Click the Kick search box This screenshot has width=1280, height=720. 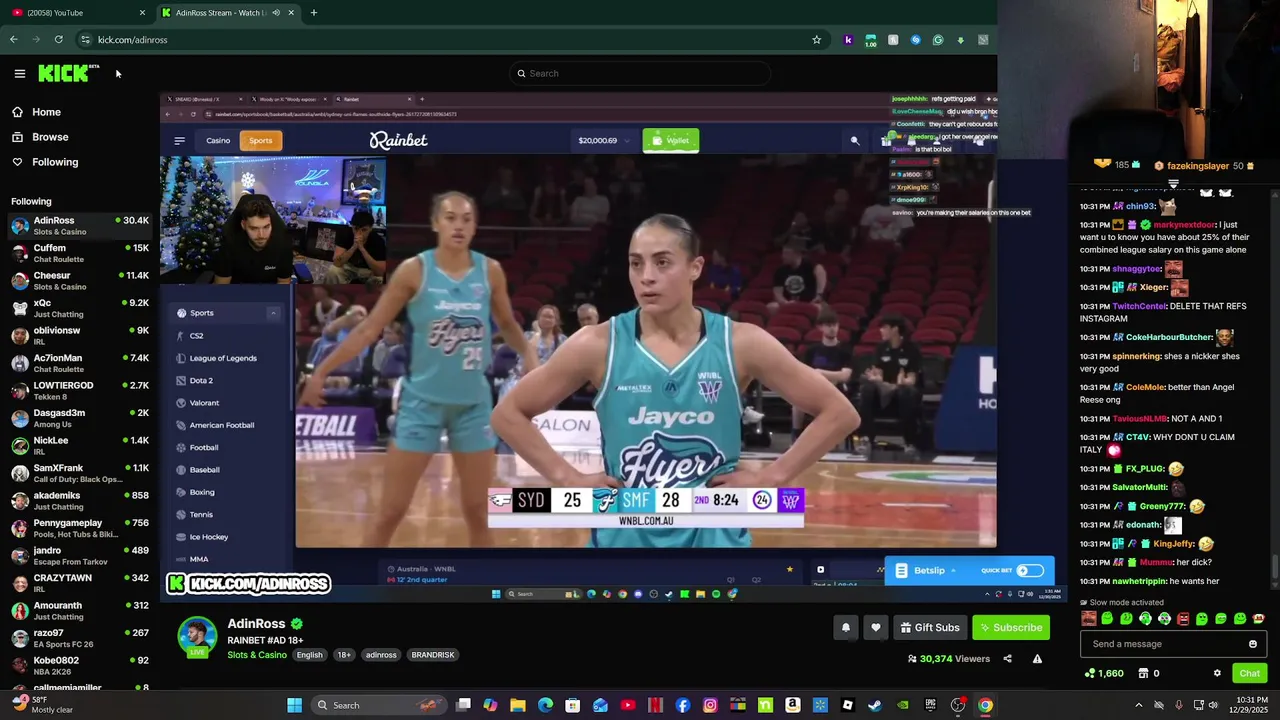(640, 73)
